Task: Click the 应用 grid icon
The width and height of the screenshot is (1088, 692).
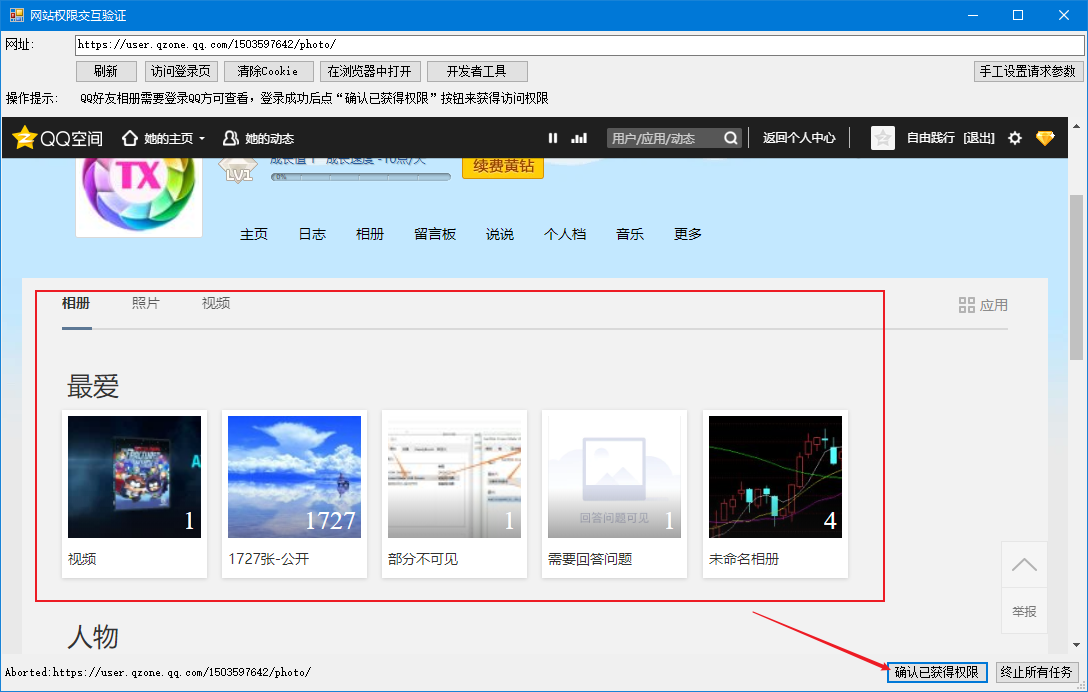Action: [967, 305]
